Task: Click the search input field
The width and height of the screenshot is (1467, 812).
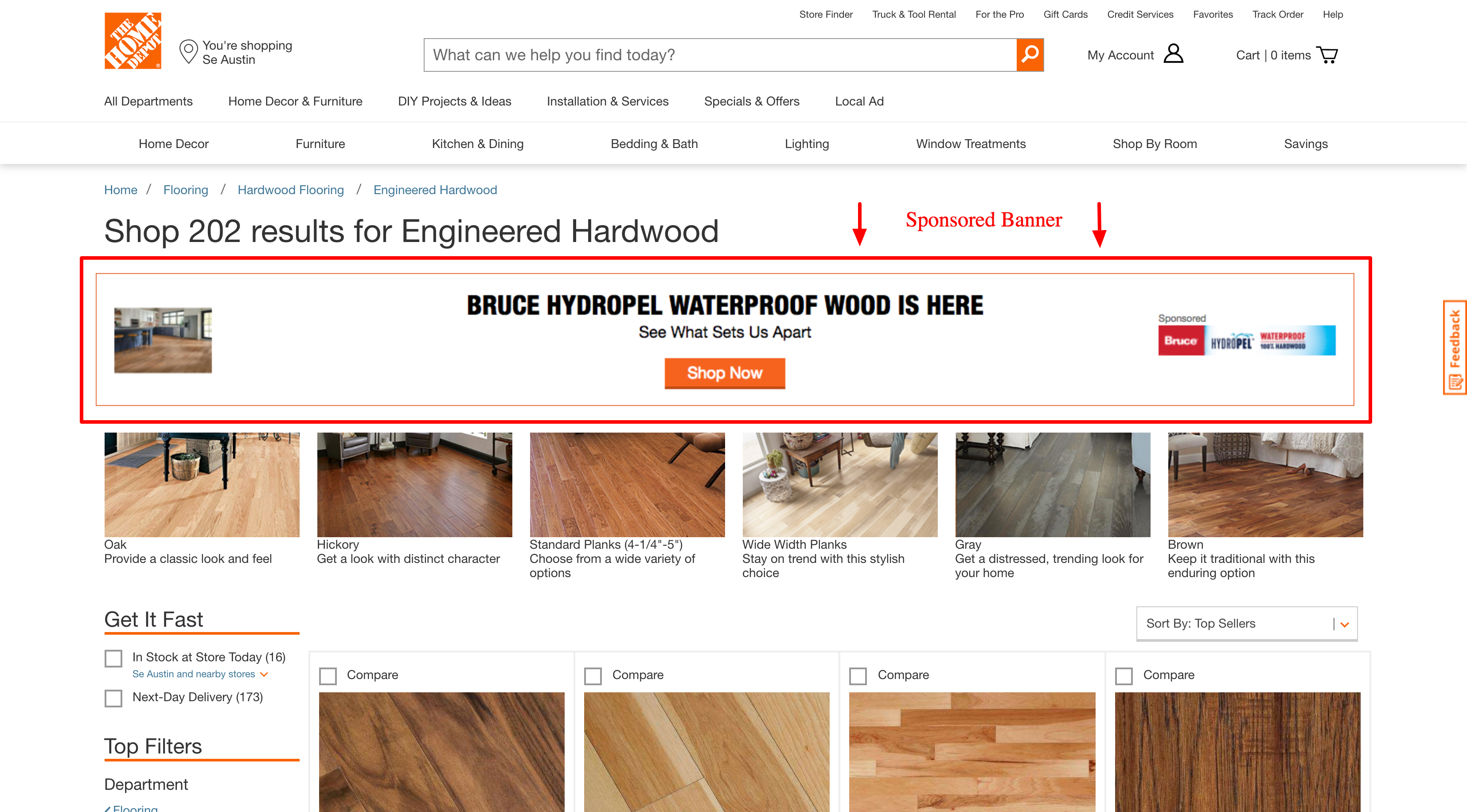Action: pyautogui.click(x=720, y=55)
